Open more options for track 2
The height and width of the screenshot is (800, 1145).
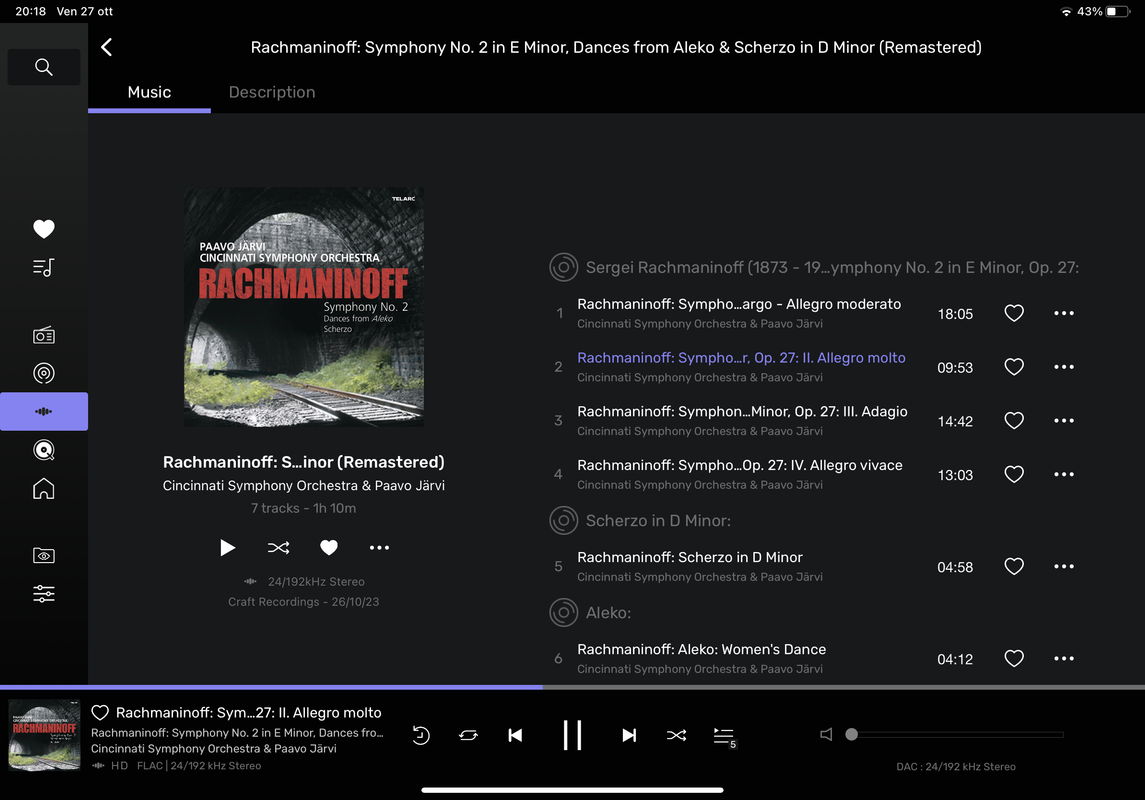(1064, 367)
